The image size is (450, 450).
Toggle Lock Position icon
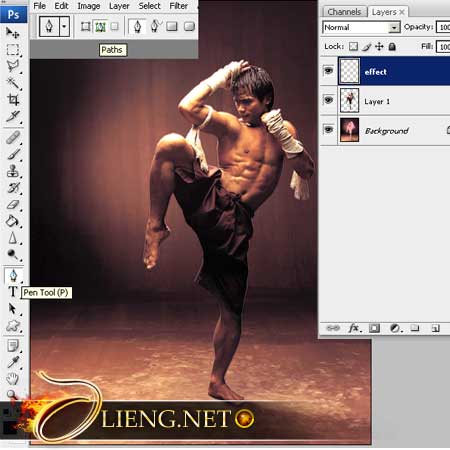[x=379, y=46]
